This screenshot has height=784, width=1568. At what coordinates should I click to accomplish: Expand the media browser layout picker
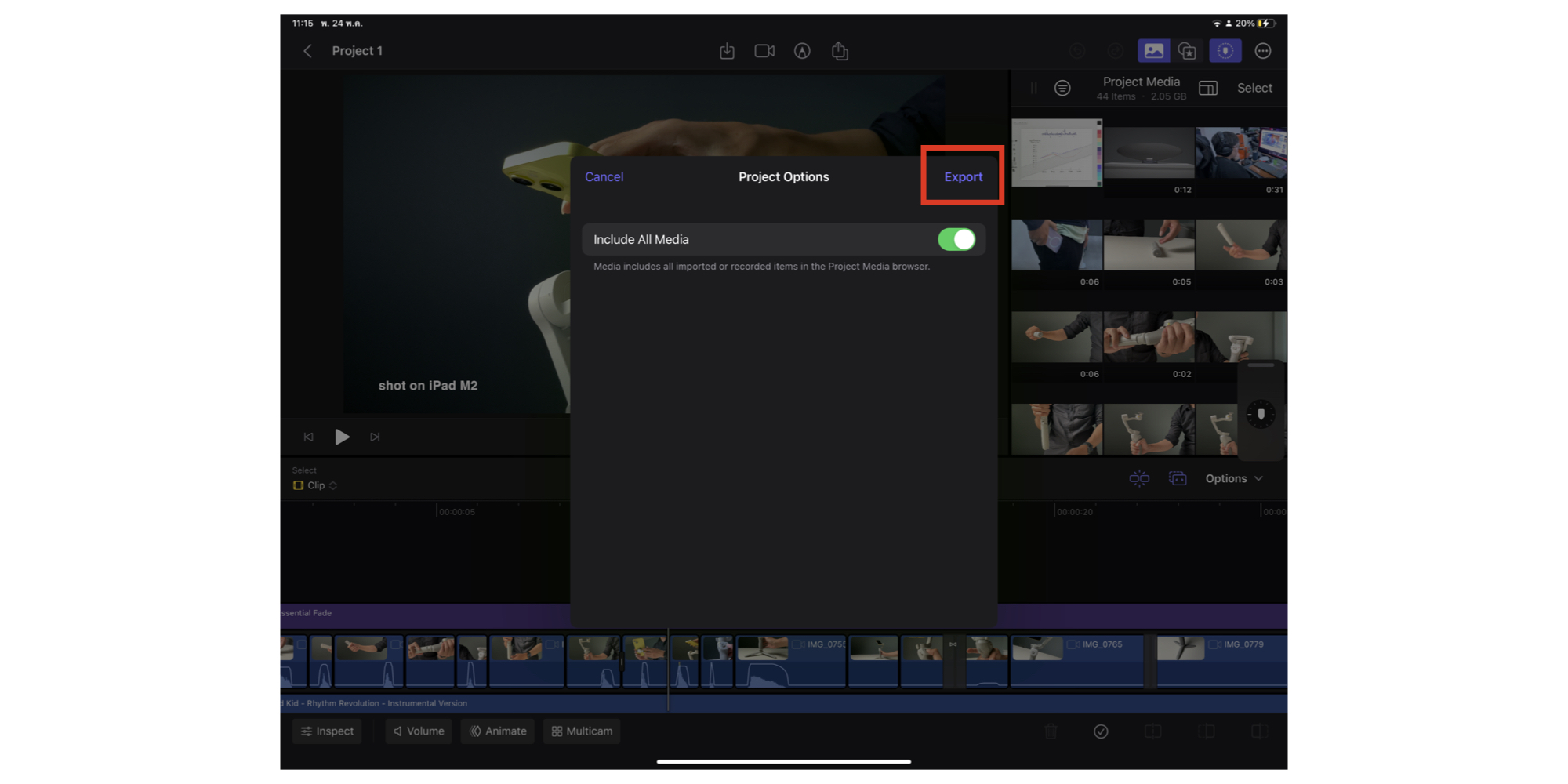1208,88
